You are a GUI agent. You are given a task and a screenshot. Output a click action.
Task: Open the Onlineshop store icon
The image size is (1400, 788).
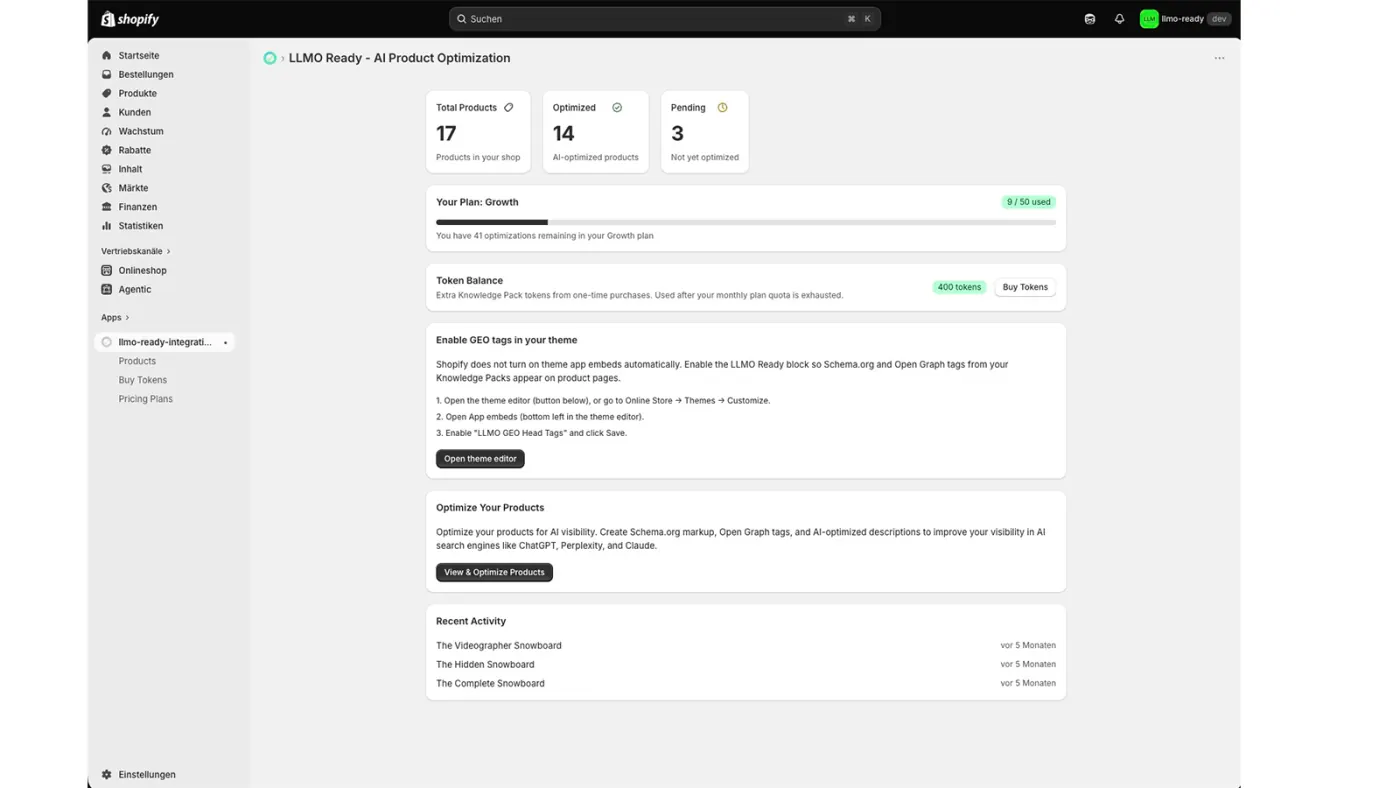[x=107, y=271]
